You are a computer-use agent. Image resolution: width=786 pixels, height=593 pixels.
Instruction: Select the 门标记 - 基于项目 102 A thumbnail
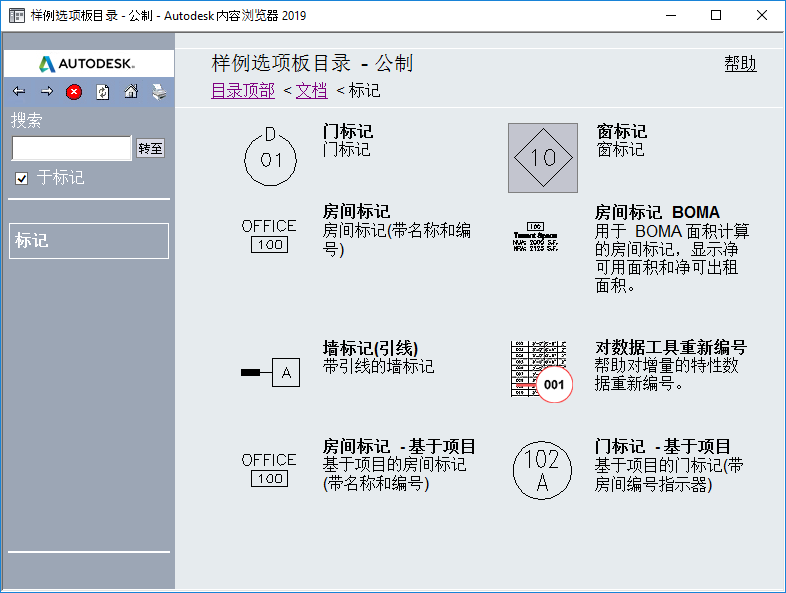tap(542, 470)
